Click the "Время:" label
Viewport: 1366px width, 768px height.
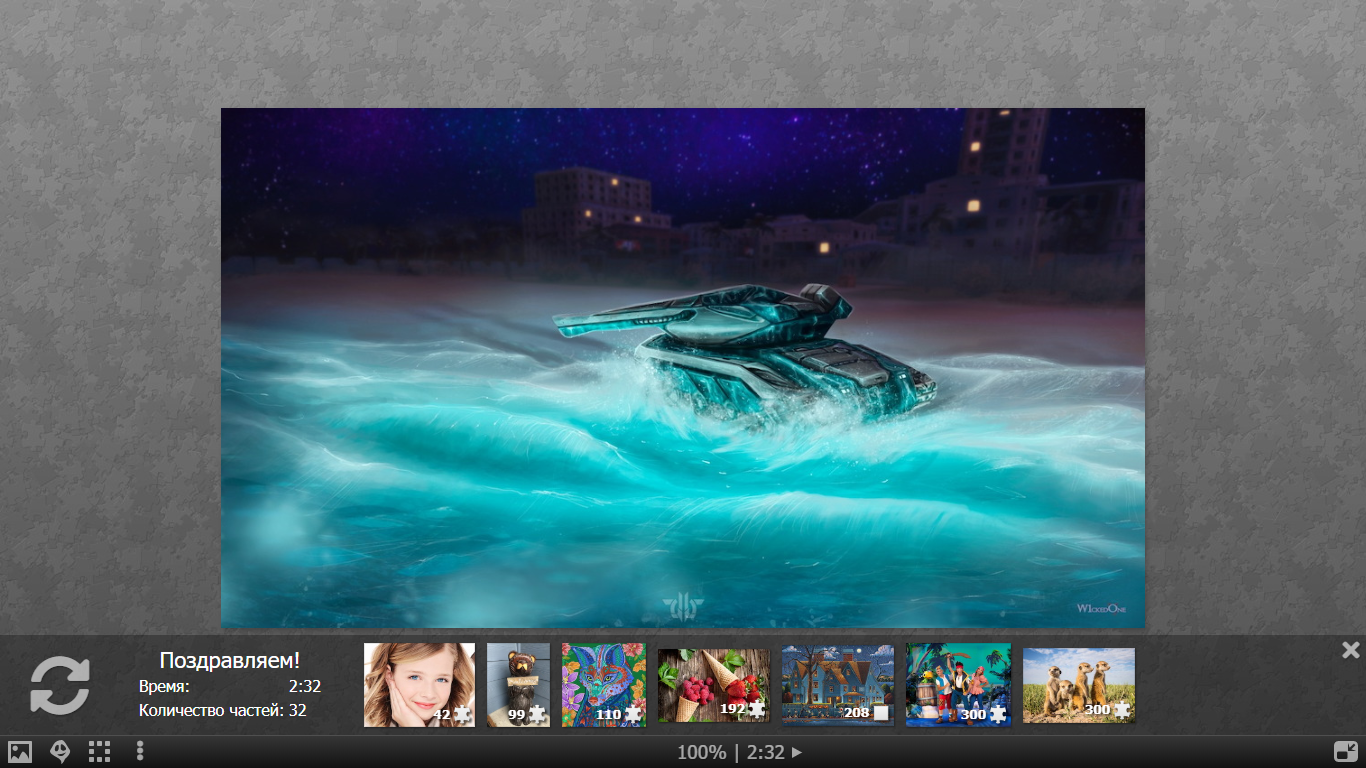click(x=164, y=687)
